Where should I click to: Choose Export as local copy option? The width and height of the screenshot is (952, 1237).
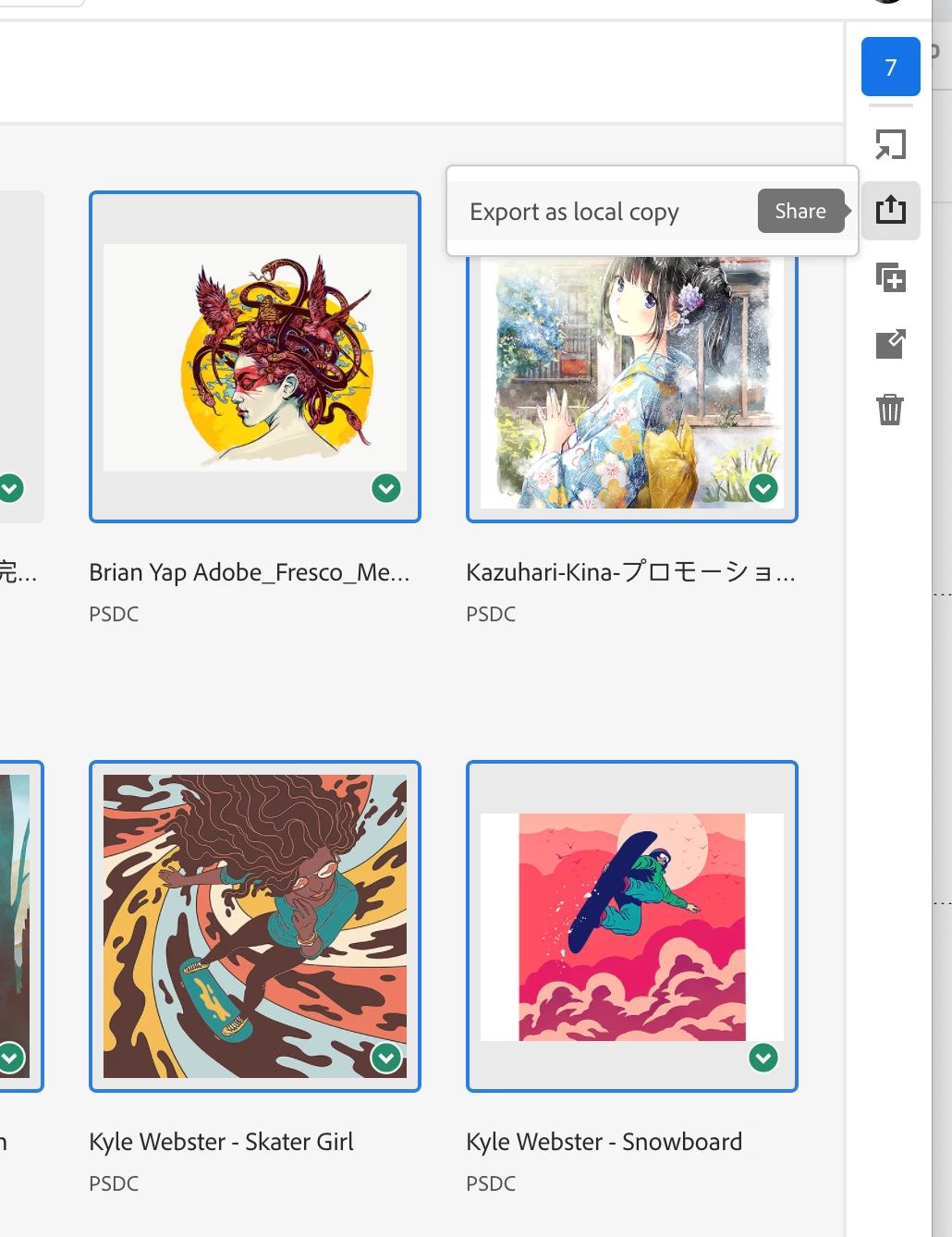pos(574,212)
